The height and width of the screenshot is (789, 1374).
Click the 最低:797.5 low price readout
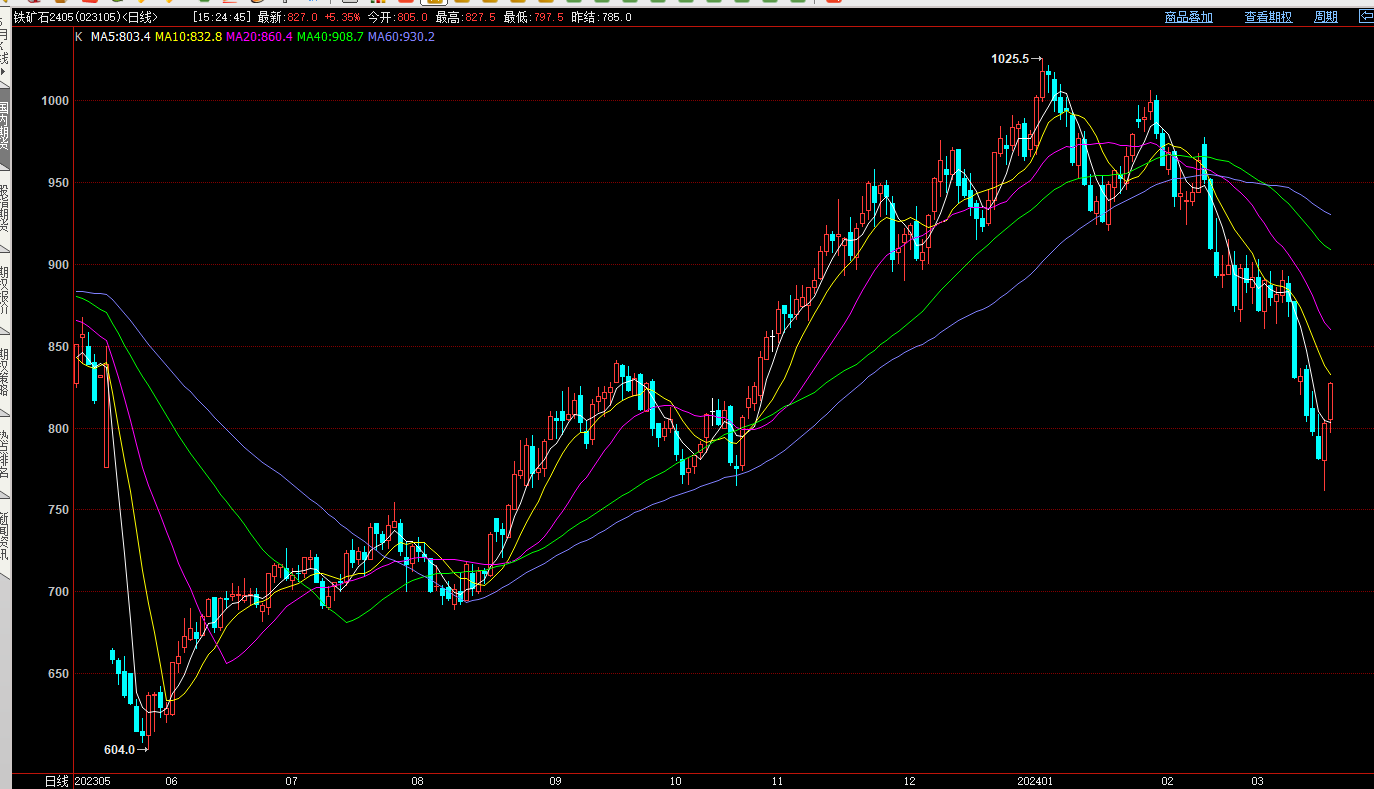[x=533, y=17]
